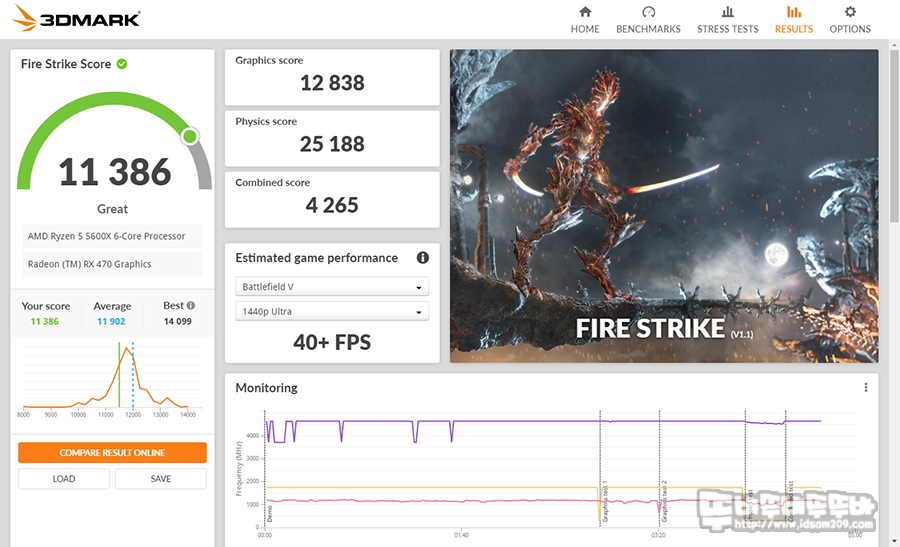Click the Demo timeline marker
900x547 pixels.
pos(270,514)
